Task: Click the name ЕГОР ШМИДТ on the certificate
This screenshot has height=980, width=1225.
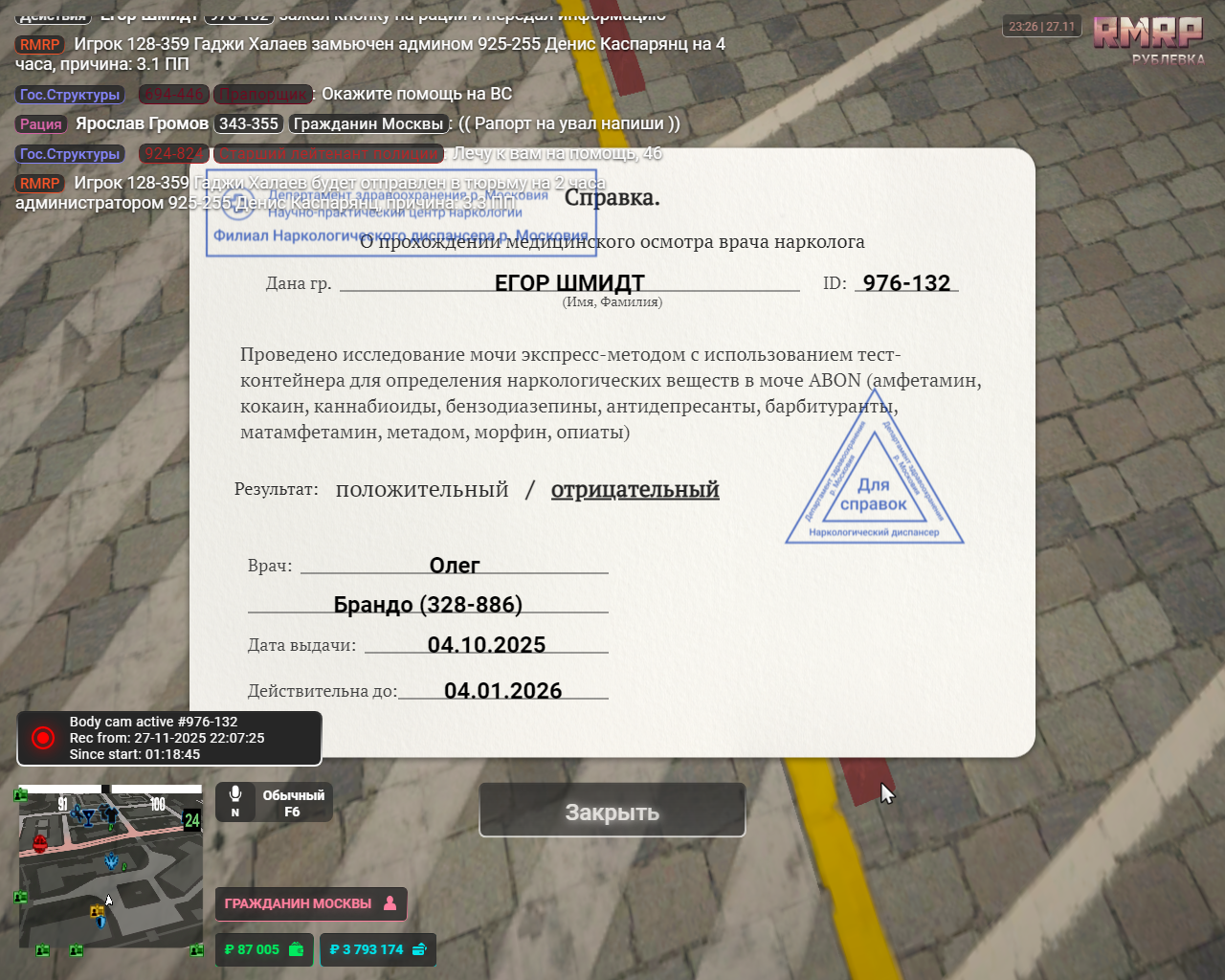Action: click(x=569, y=283)
